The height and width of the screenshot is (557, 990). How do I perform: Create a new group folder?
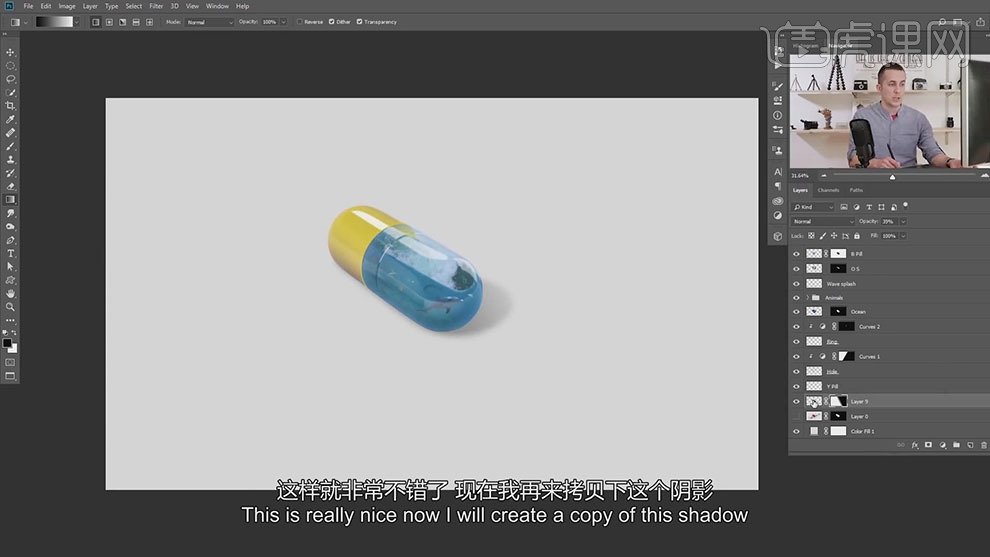pos(956,445)
